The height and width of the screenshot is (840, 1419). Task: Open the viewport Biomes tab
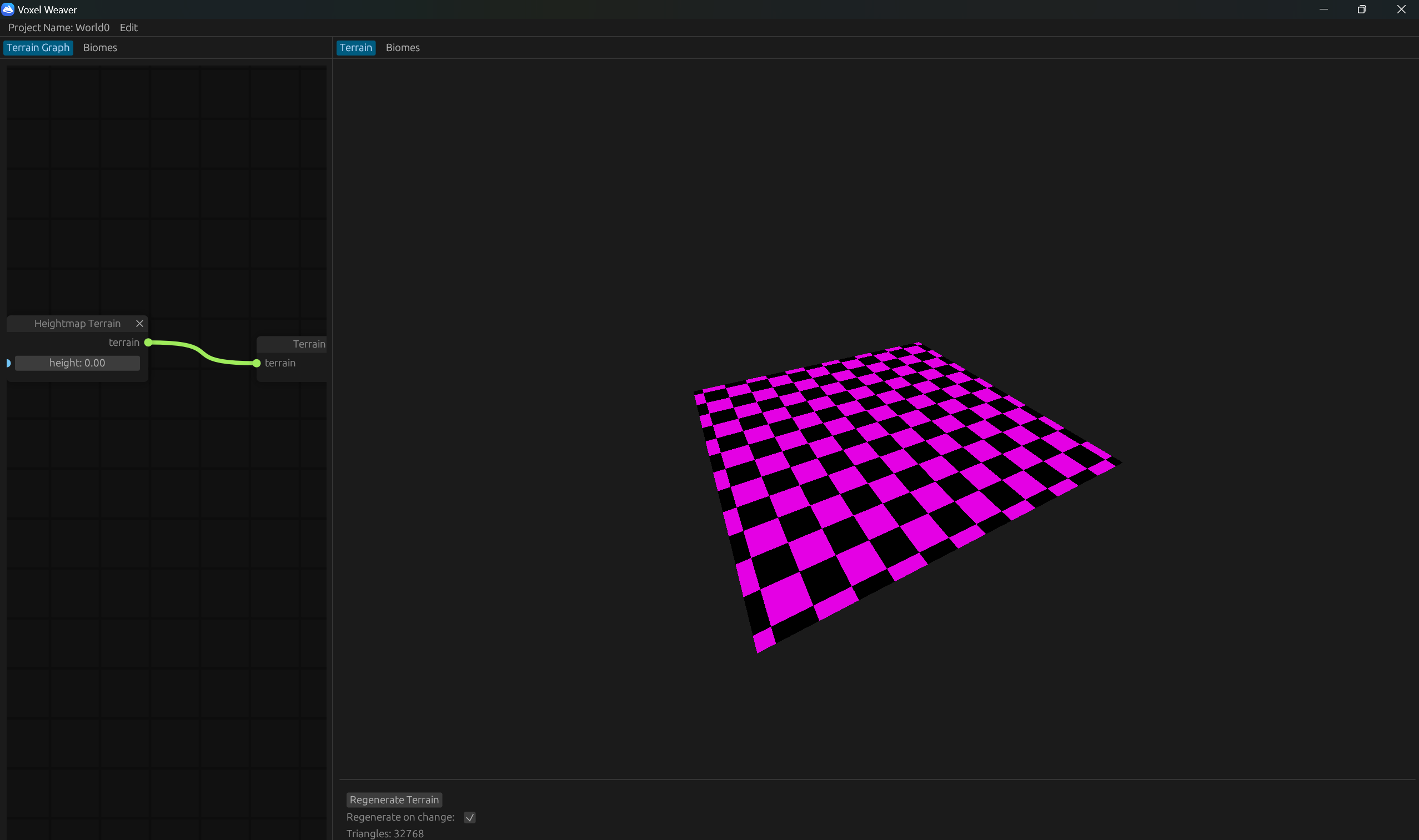coord(403,48)
